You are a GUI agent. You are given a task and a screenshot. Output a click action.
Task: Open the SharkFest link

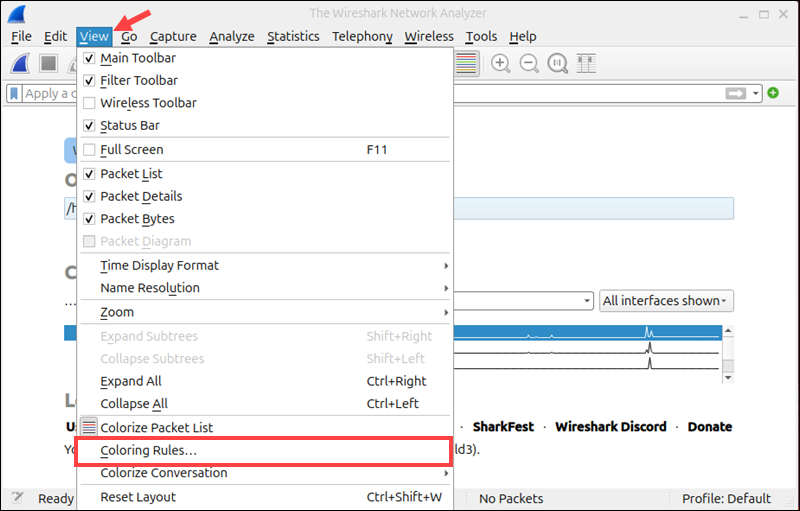pos(503,427)
